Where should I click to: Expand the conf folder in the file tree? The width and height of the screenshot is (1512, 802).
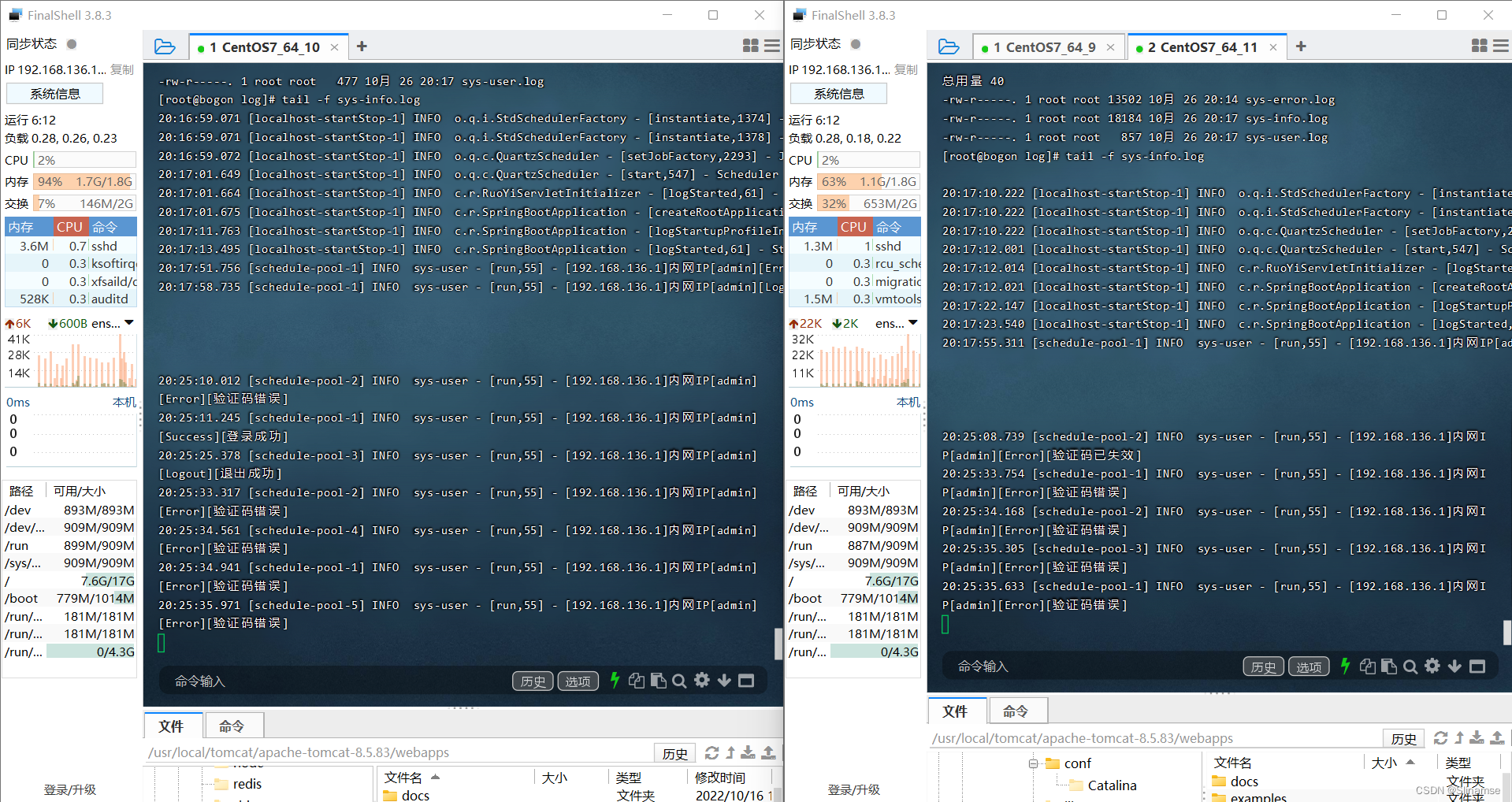pos(1032,763)
